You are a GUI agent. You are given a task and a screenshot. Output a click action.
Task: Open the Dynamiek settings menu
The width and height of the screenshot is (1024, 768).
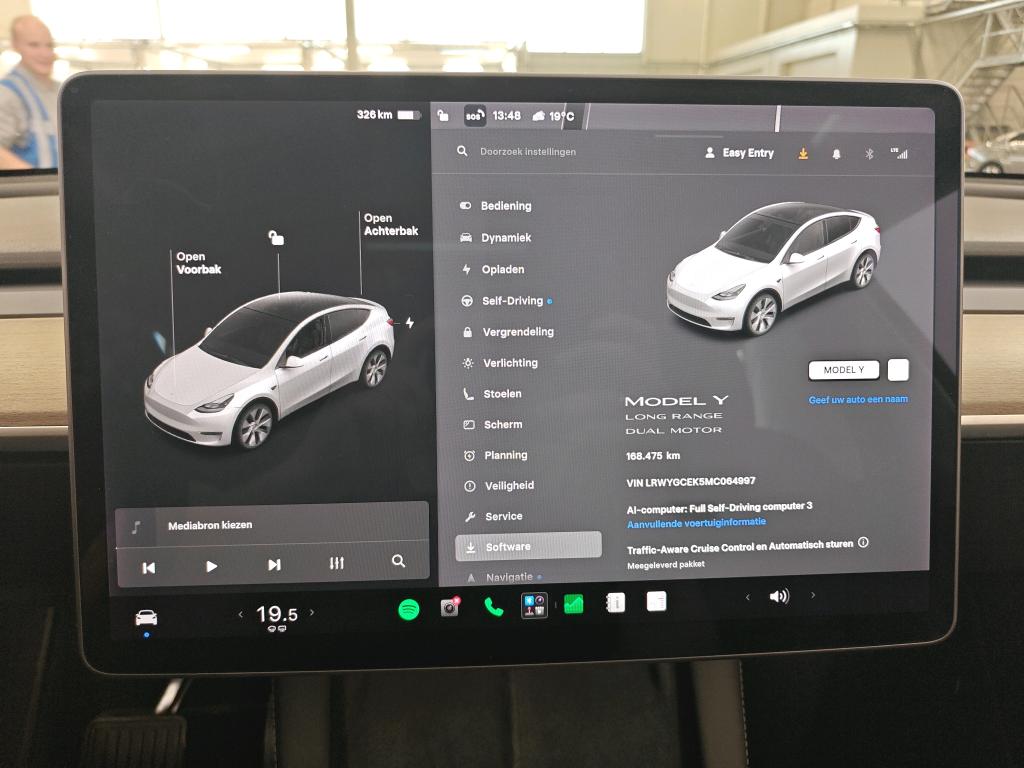coord(507,238)
